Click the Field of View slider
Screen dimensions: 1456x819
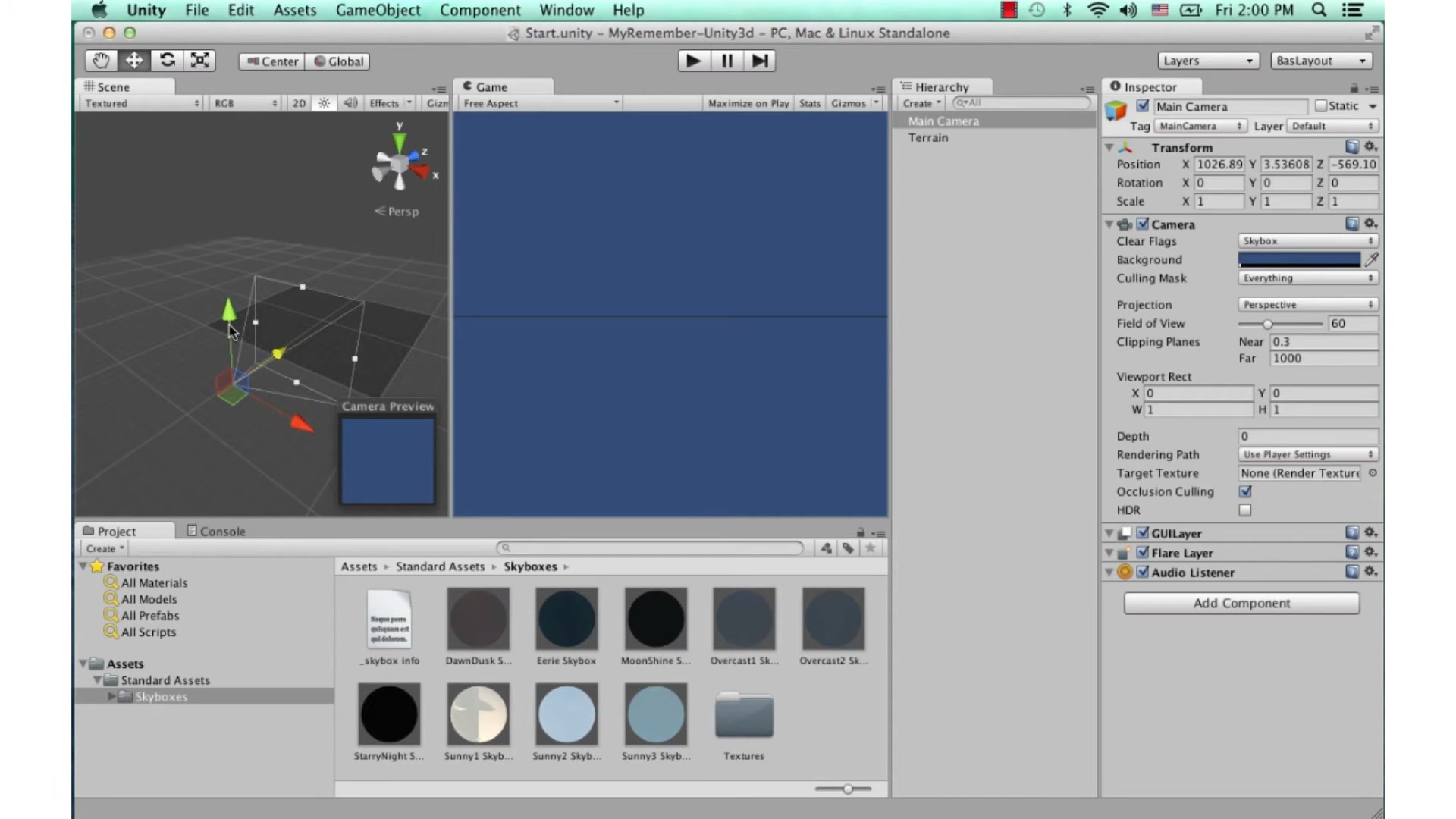coord(1280,324)
